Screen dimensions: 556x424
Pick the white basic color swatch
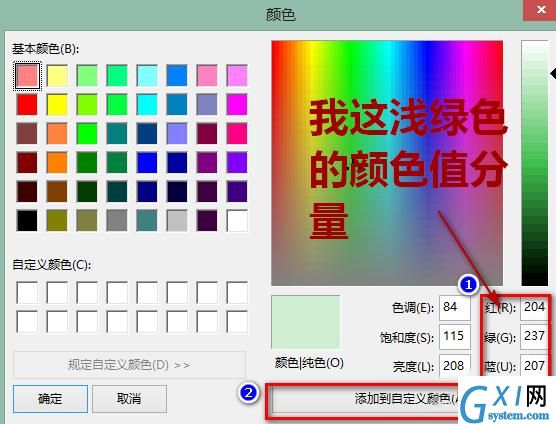coord(237,221)
